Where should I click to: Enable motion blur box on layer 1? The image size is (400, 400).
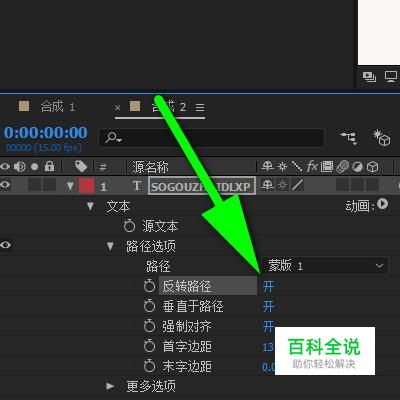click(342, 185)
